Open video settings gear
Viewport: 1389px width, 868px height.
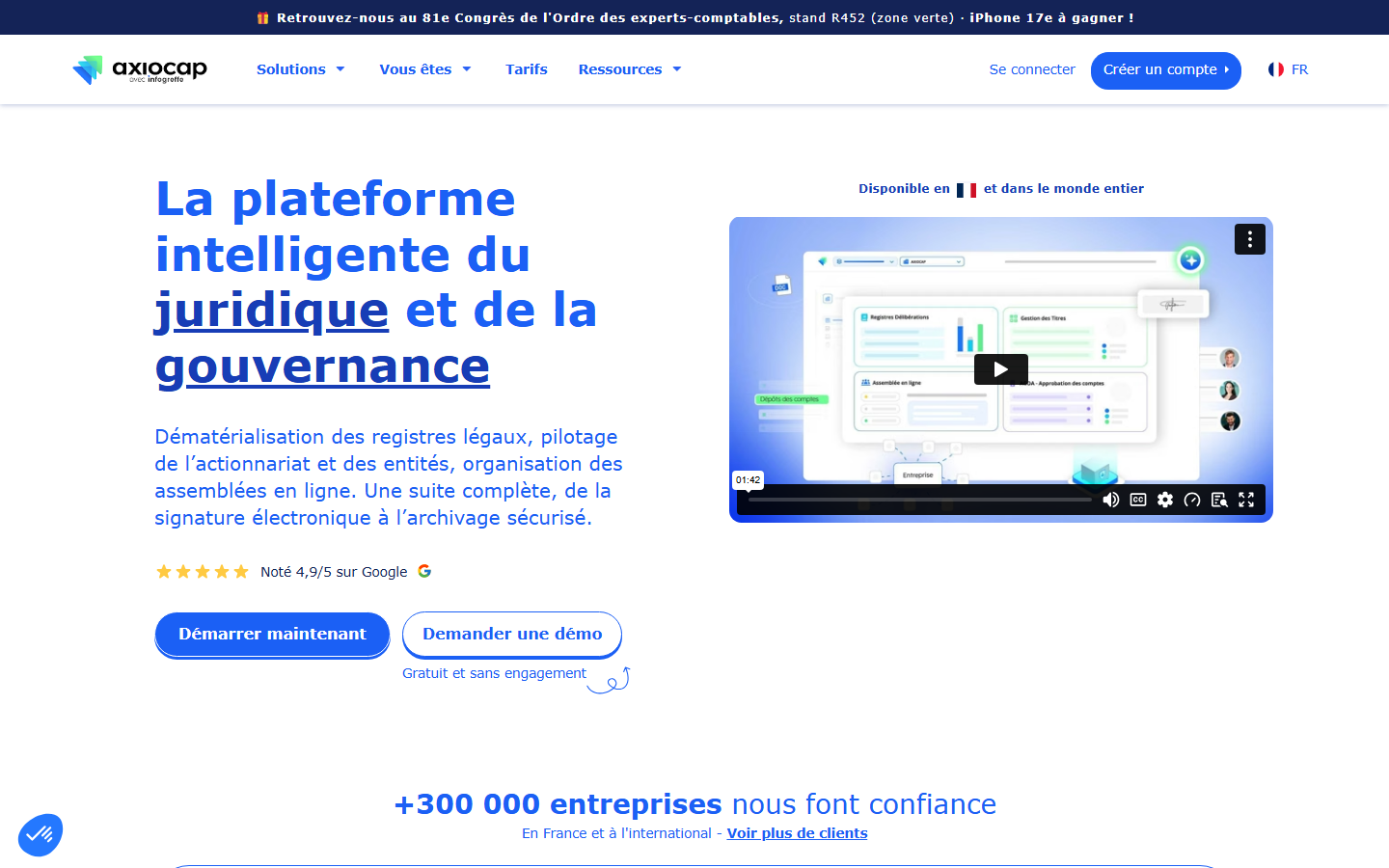coord(1165,500)
